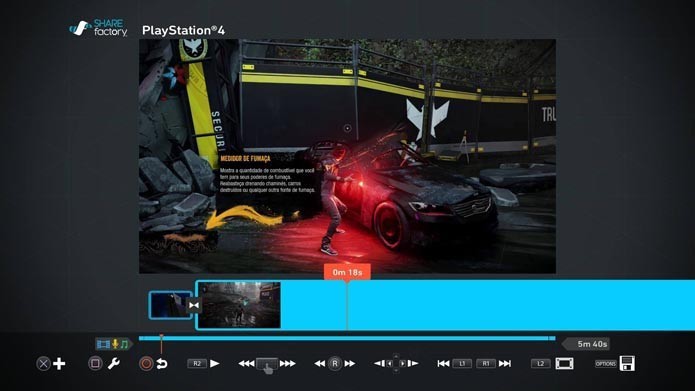This screenshot has height=391, width=695.
Task: Click the microphone commentary track icon
Action: coord(115,344)
